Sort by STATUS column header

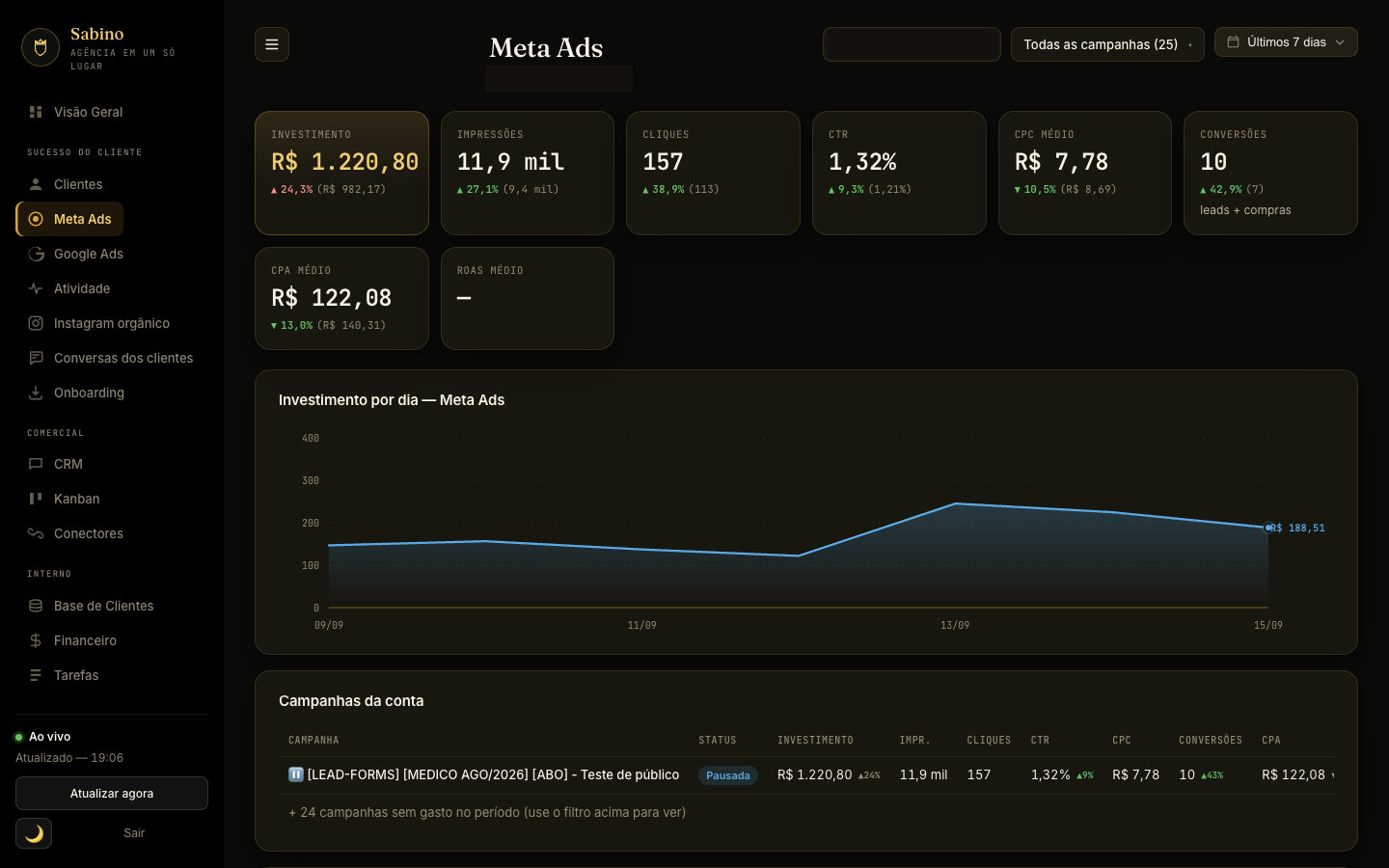(x=718, y=740)
